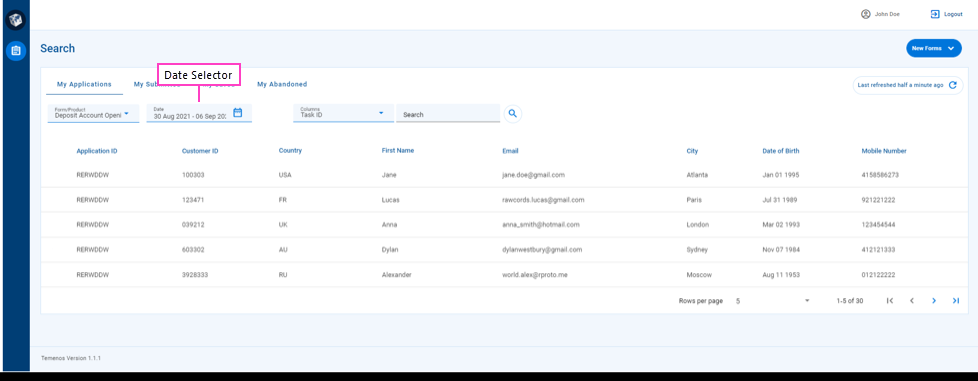Sort by Application ID column header
Viewport: 978px width, 381px height.
point(97,151)
